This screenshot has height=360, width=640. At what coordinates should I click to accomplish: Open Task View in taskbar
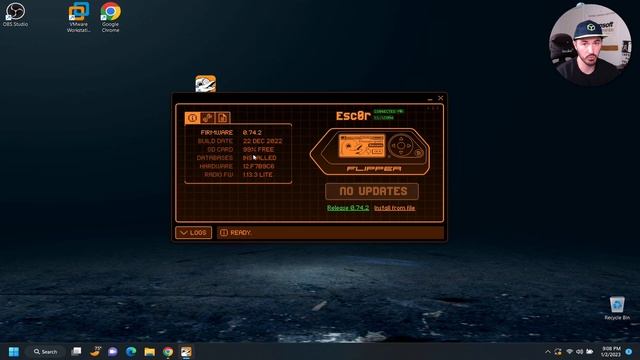coord(76,351)
